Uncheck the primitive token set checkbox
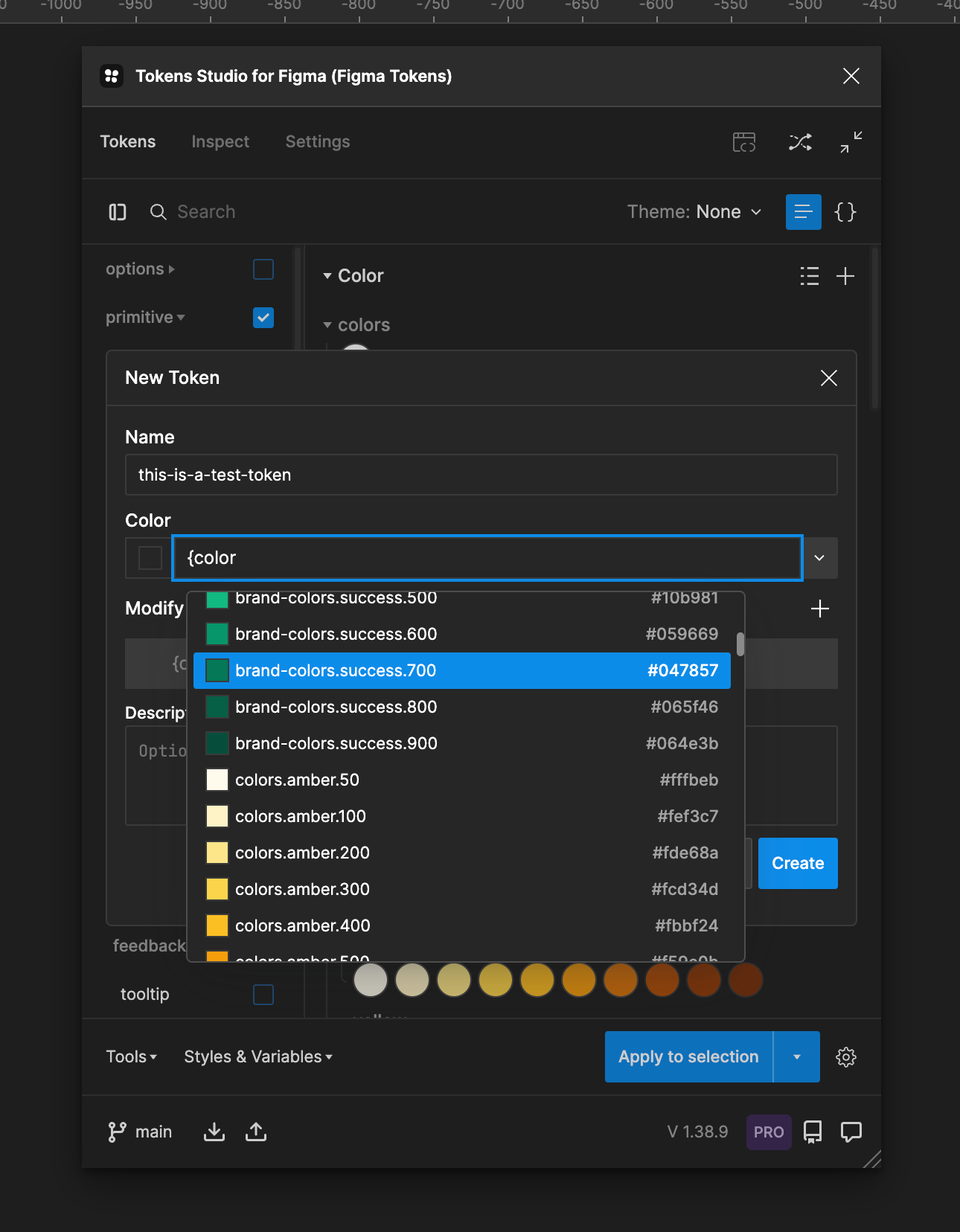 point(263,318)
